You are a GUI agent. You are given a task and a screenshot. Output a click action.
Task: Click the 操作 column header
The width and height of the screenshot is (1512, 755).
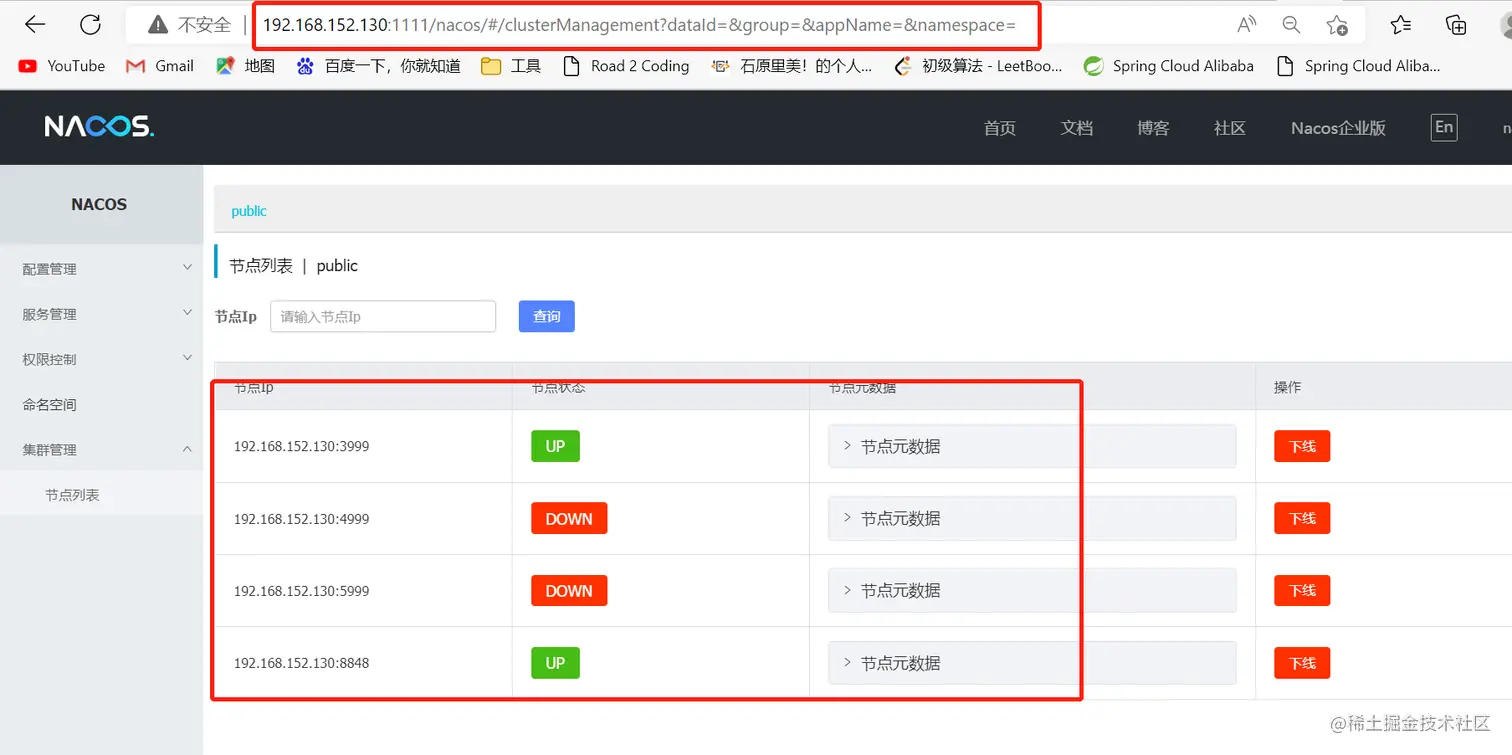tap(1288, 387)
